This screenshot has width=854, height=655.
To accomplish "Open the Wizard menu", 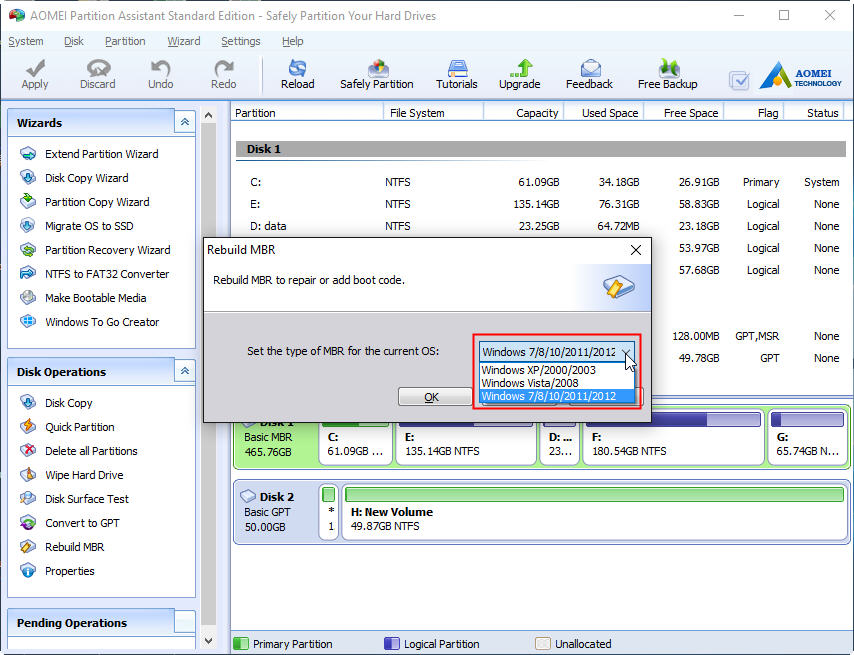I will tap(184, 41).
